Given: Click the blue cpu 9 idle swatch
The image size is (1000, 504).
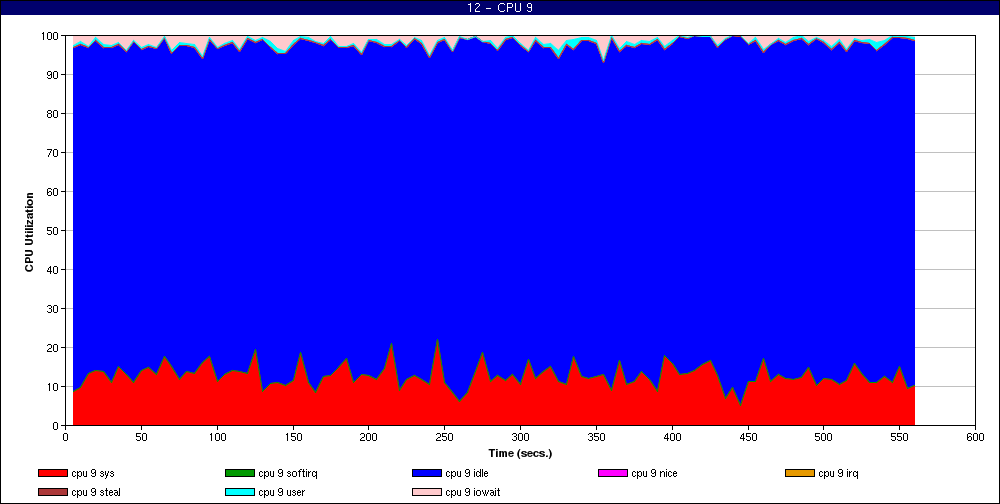Looking at the screenshot, I should [x=427, y=473].
